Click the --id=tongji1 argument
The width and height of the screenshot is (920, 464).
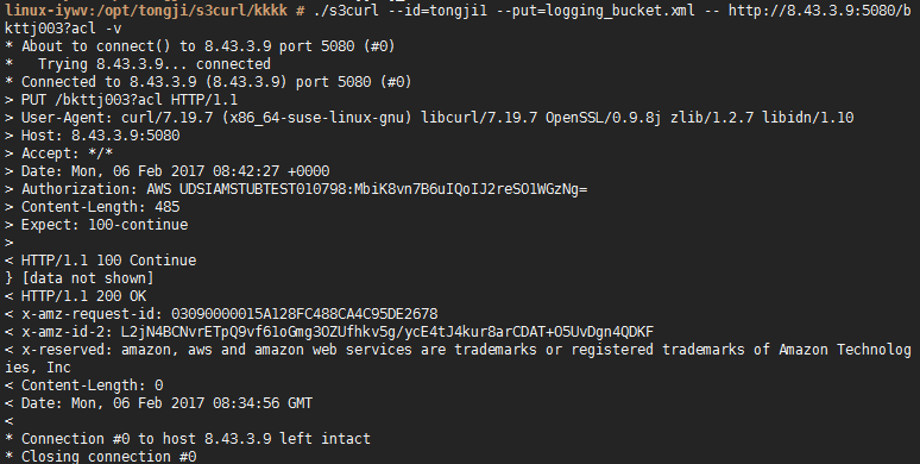pyautogui.click(x=446, y=10)
